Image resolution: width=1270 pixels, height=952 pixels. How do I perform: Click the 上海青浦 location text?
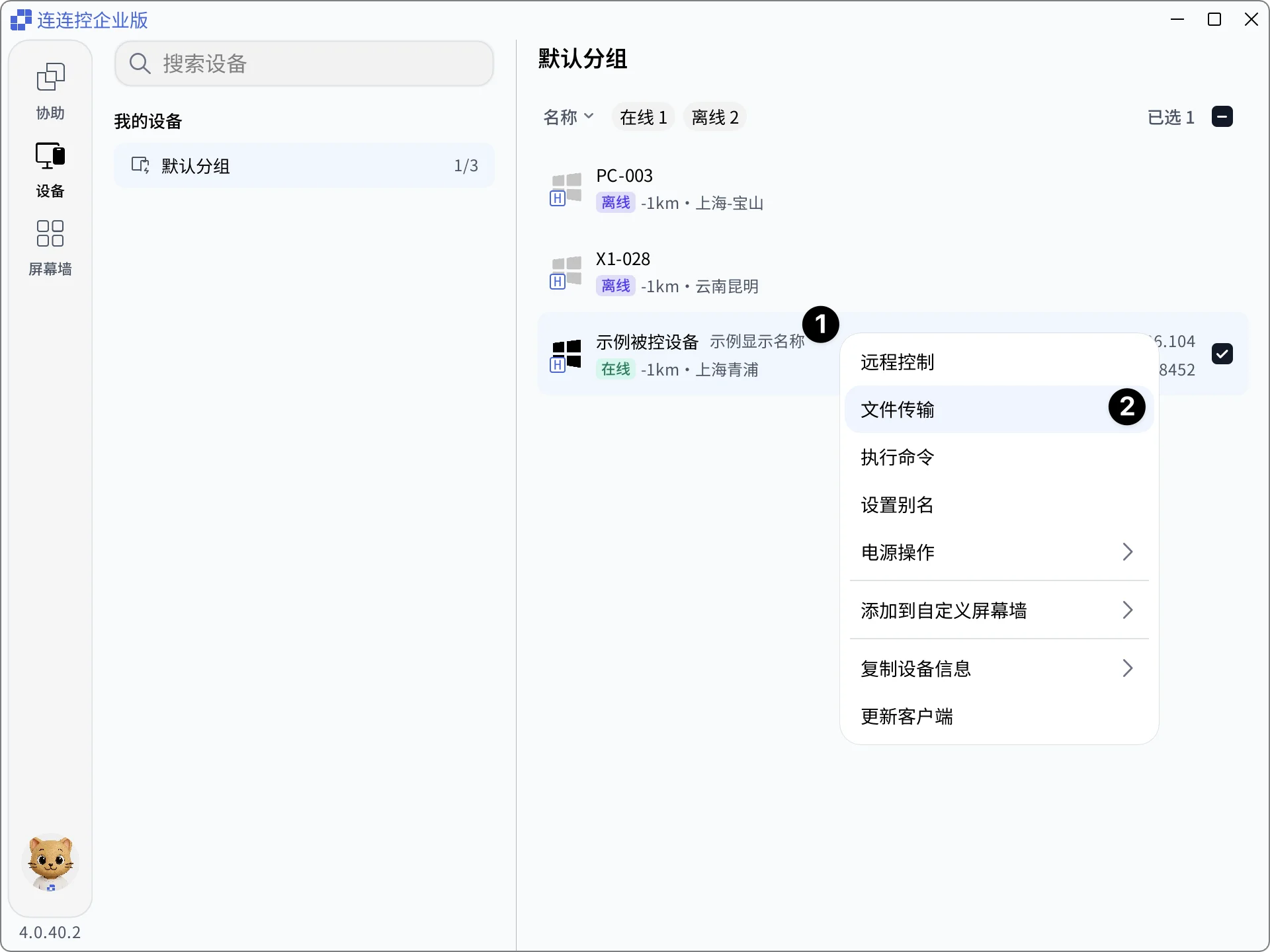pos(726,370)
